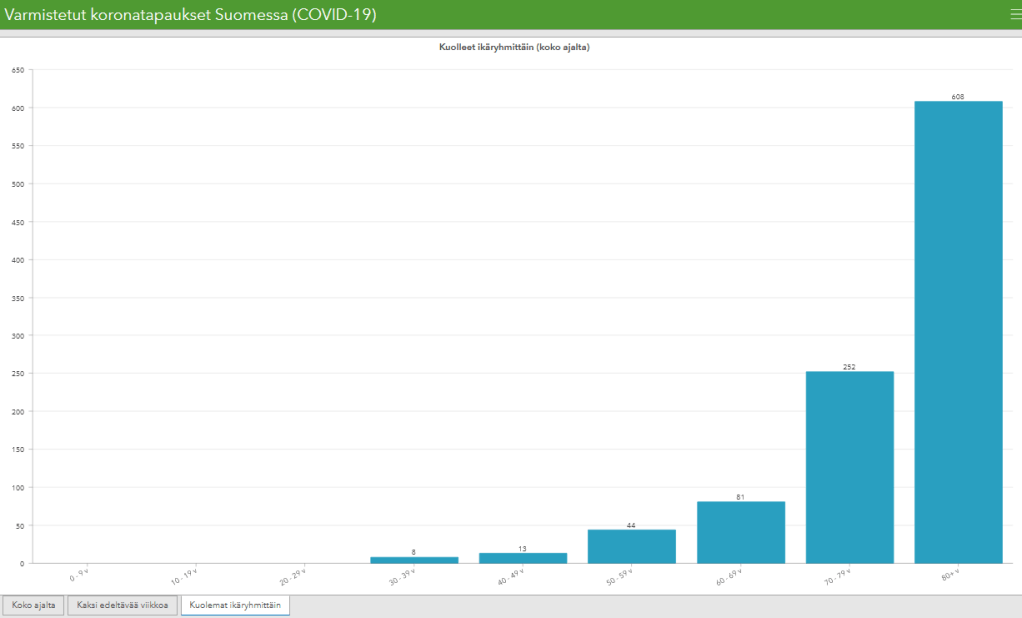Click the chart title Kuolleet ikäryhmittäin

pos(514,47)
